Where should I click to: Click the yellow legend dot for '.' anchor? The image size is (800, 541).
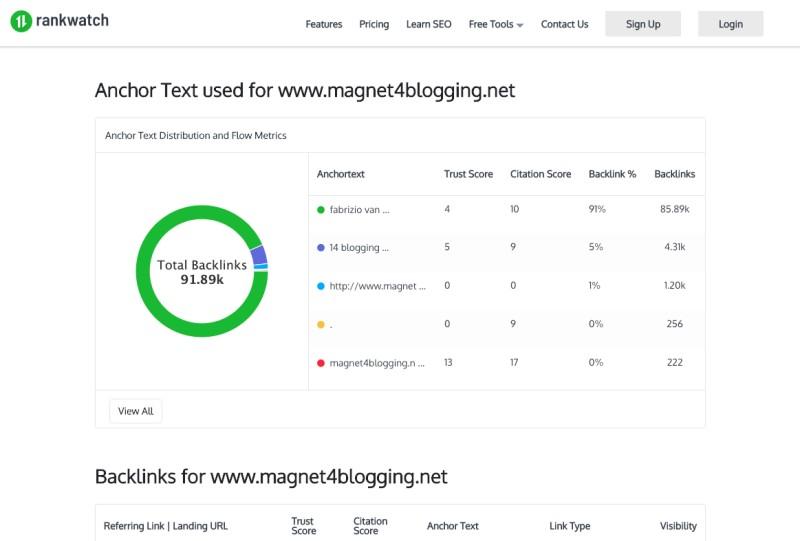(x=321, y=325)
